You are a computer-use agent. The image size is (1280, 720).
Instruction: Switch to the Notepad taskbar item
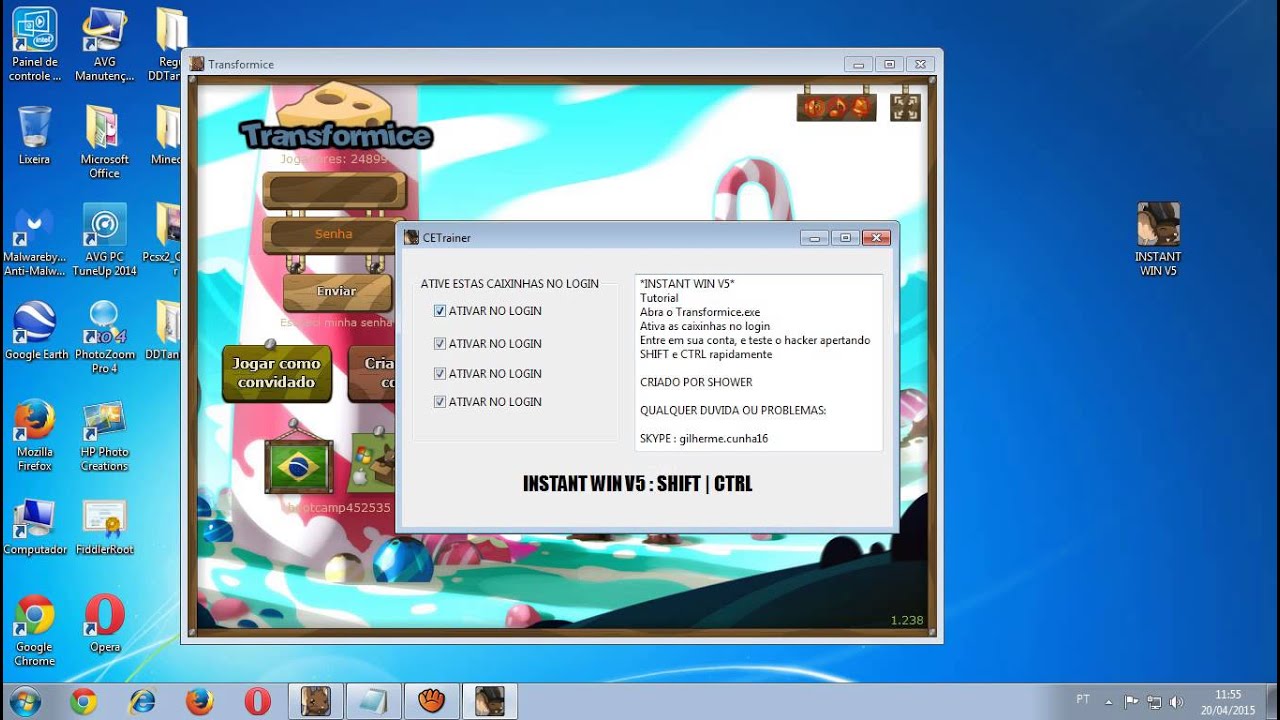(374, 702)
